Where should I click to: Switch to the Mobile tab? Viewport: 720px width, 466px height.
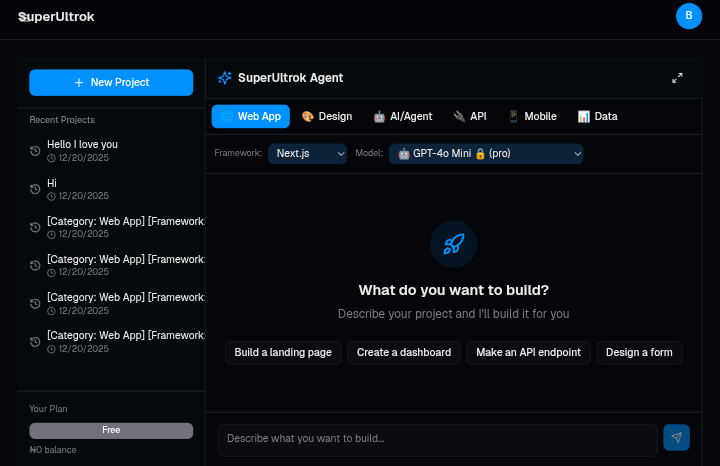pos(533,117)
